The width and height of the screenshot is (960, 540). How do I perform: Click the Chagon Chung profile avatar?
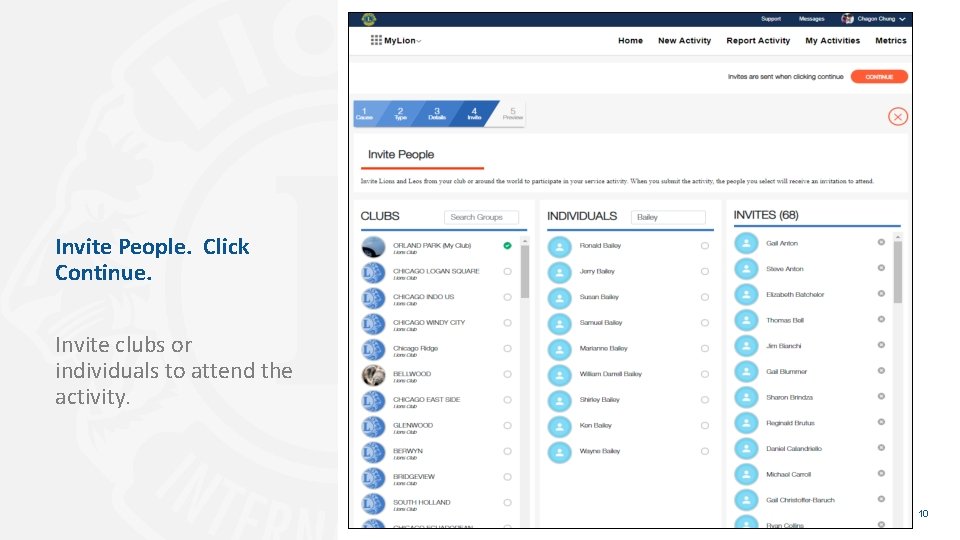pos(847,19)
